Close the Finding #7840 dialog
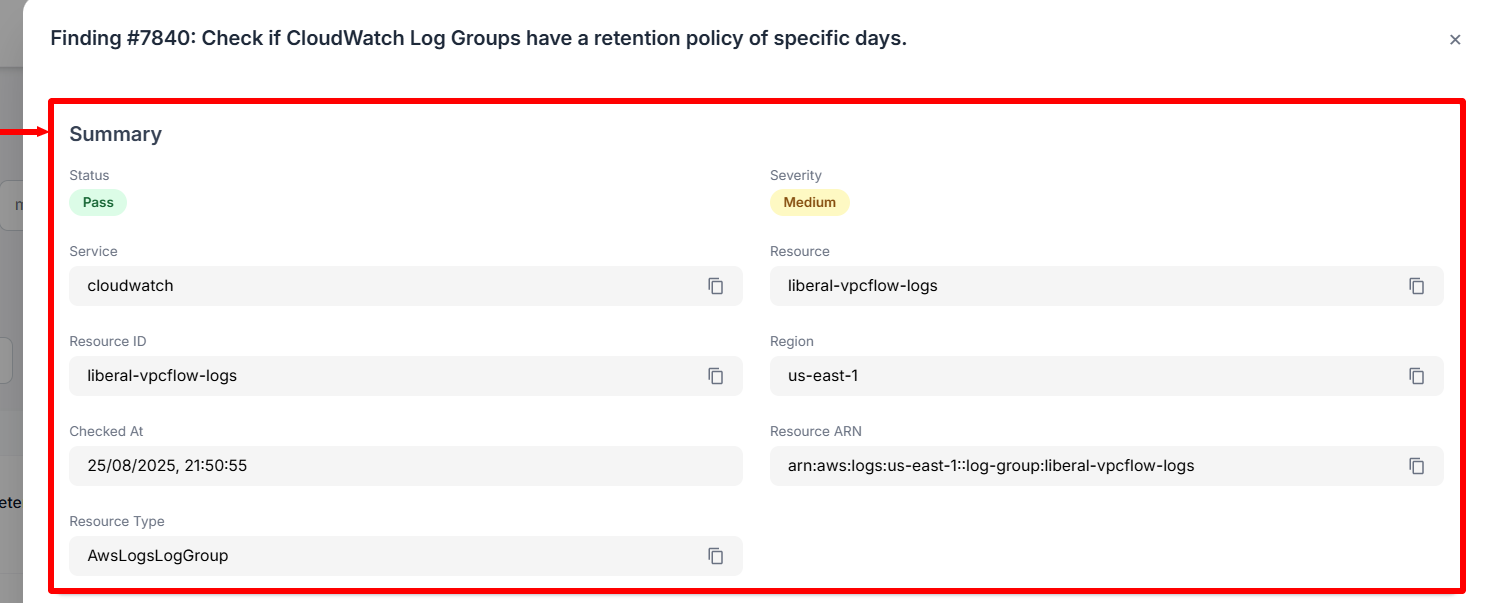The height and width of the screenshot is (603, 1490). click(1455, 40)
